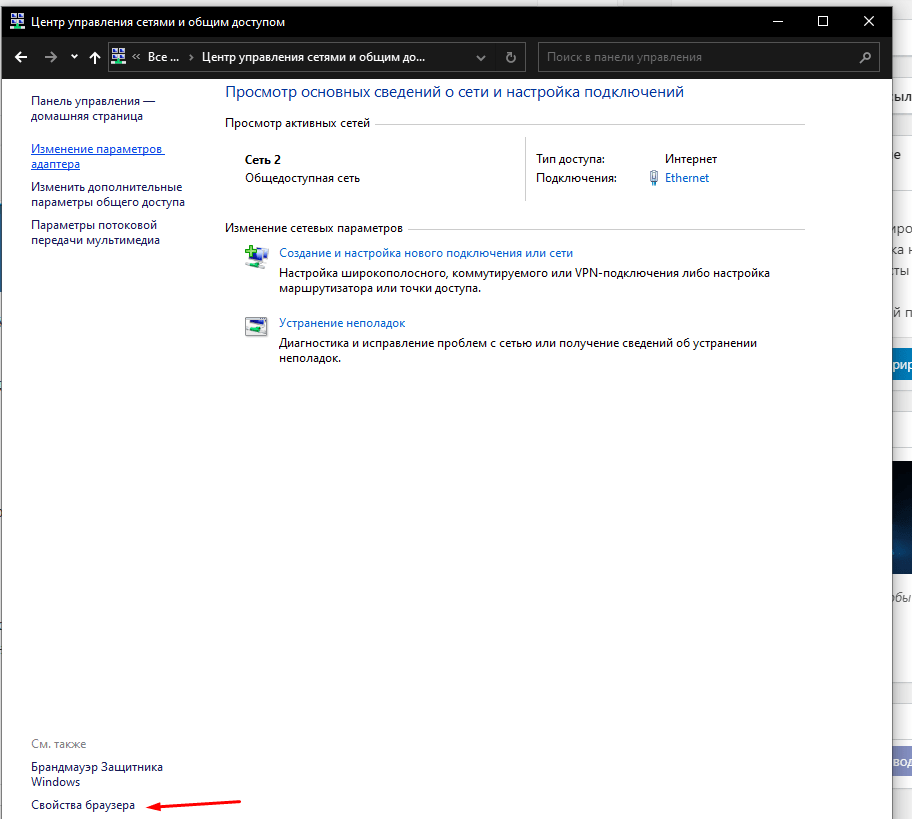Click the new connection setup icon
Screen dimensions: 912x819
coord(257,256)
